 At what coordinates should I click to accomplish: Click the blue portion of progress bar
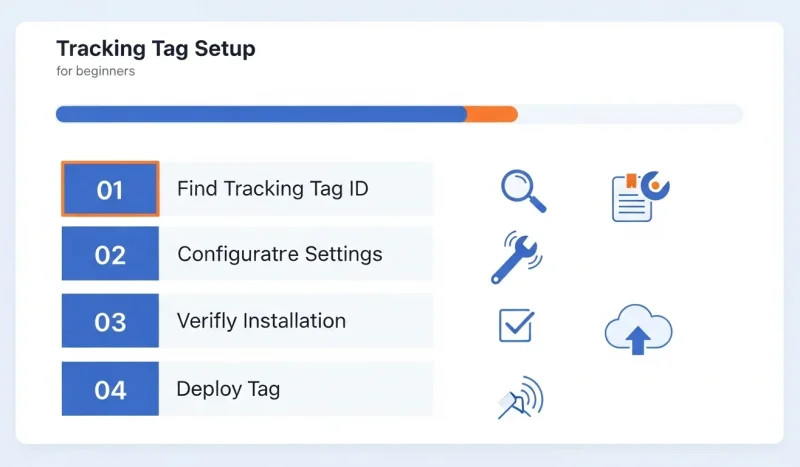coord(260,114)
